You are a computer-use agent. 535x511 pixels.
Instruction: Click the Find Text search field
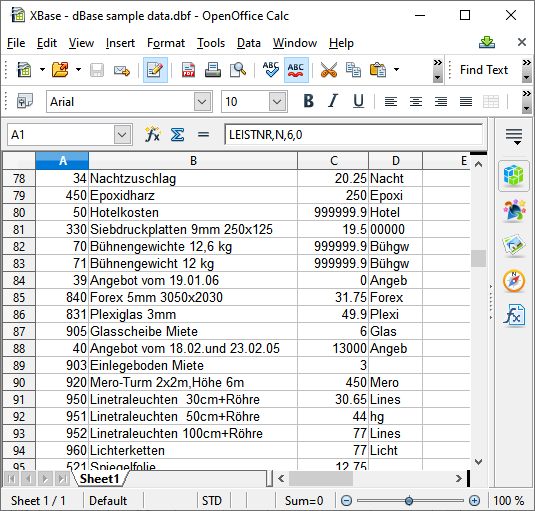[x=484, y=70]
